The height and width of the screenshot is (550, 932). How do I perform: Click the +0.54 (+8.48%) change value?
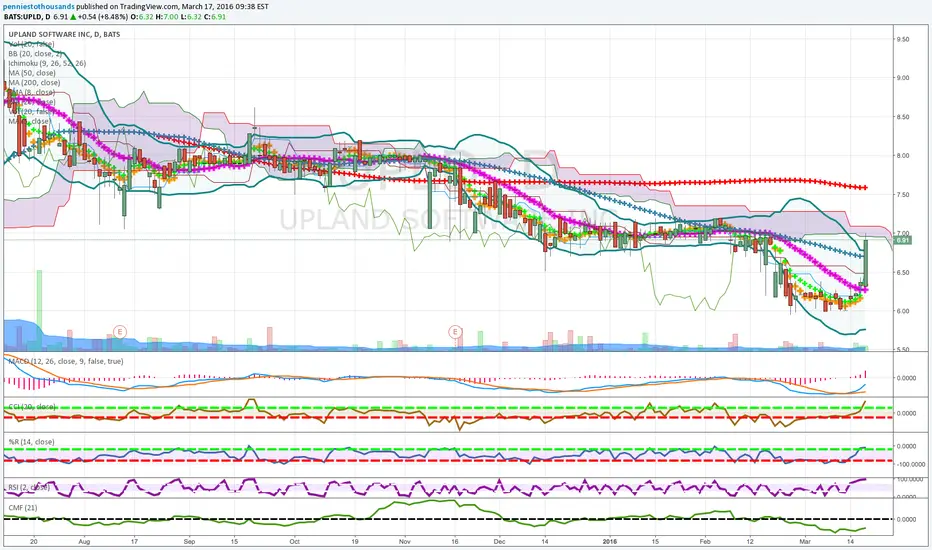point(103,17)
